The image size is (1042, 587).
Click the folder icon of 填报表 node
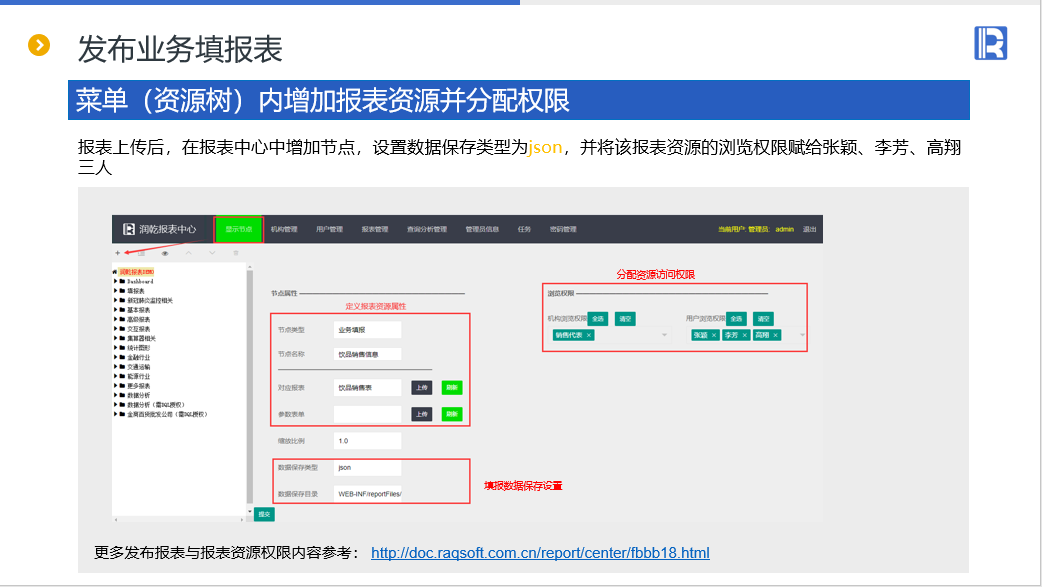[x=122, y=291]
